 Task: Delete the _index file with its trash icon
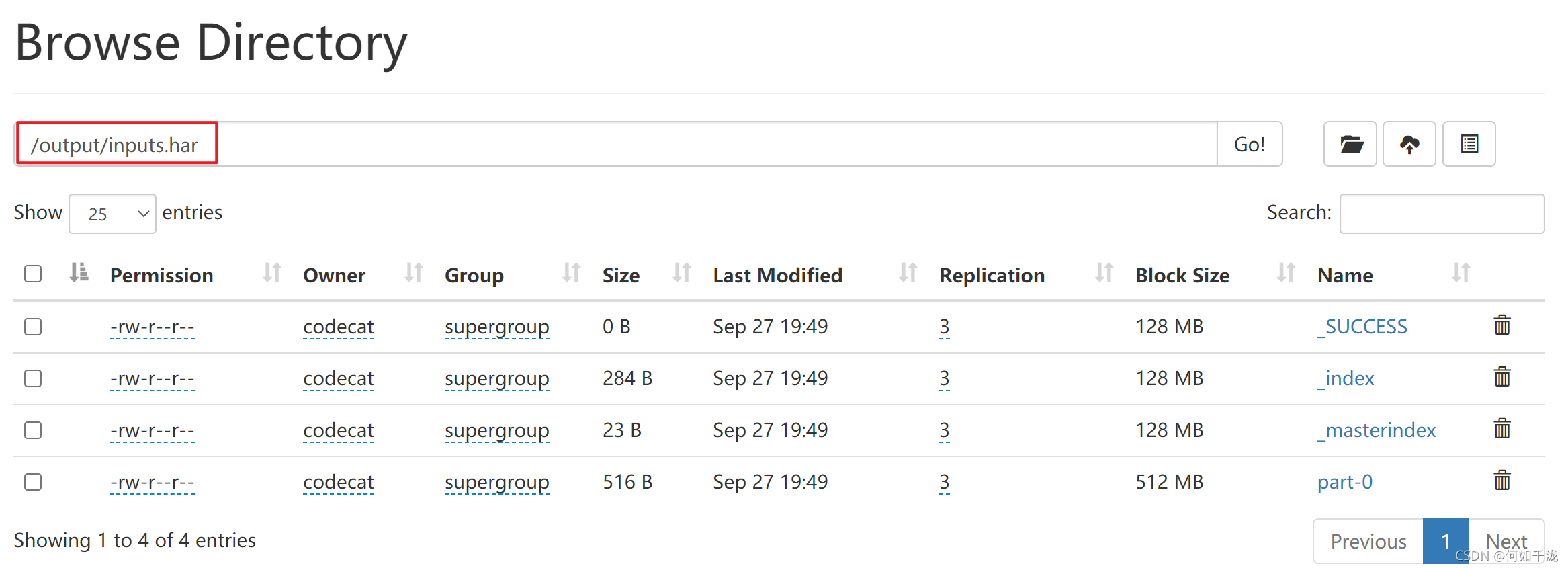[1501, 377]
